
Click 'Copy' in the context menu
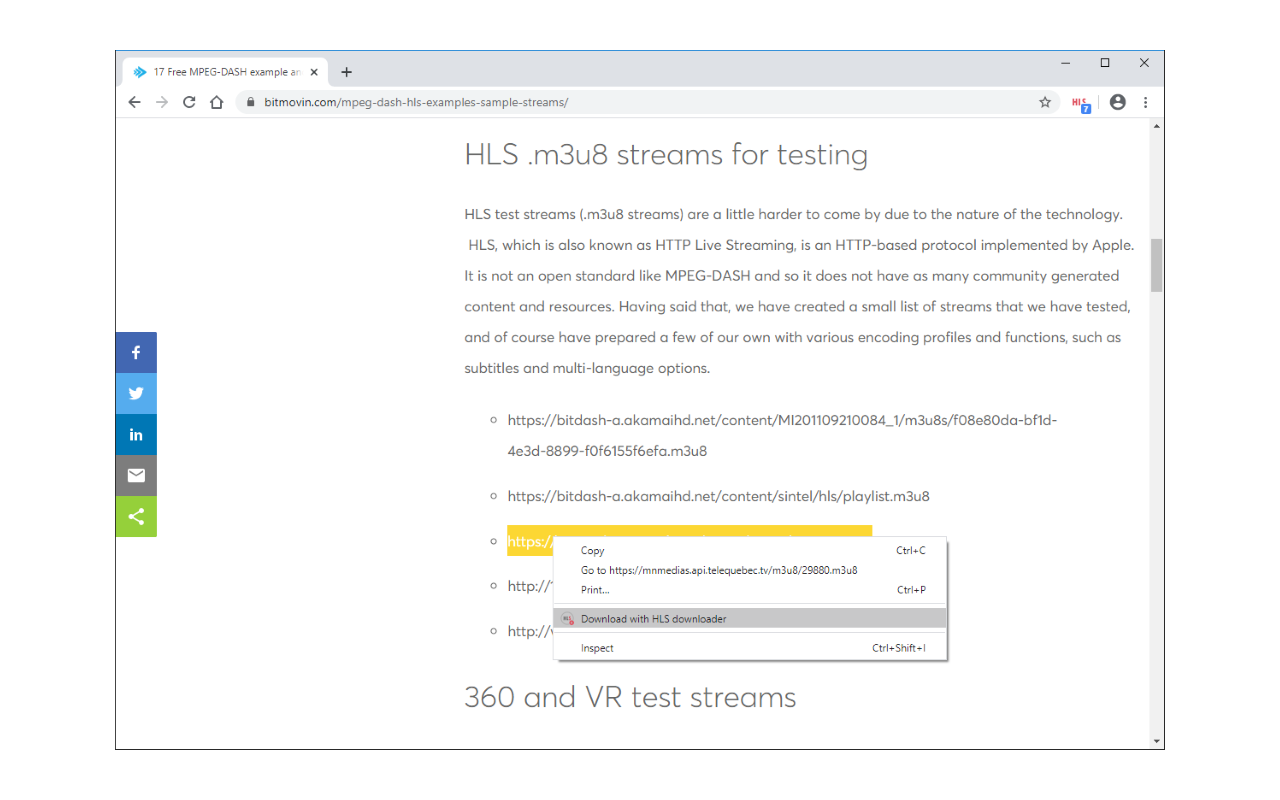tap(592, 550)
